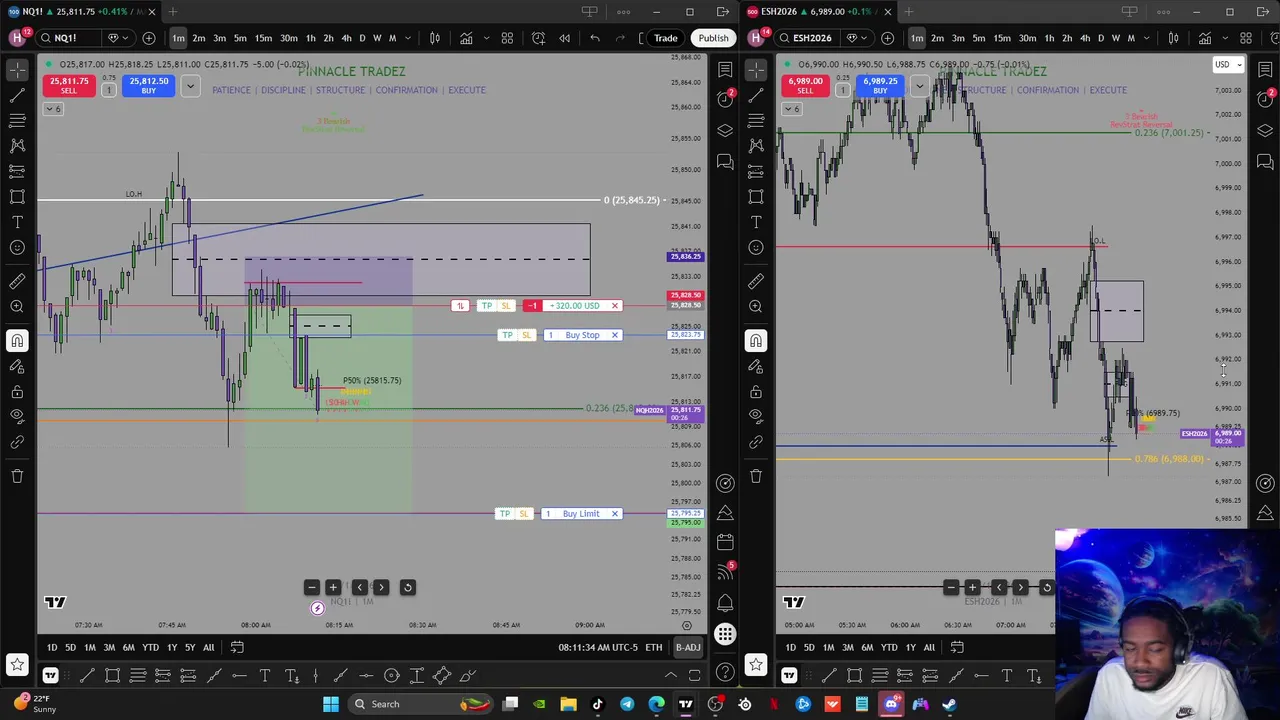Toggle magnet mode in NQ1! left toolbar
This screenshot has height=720, width=1280.
(x=17, y=341)
